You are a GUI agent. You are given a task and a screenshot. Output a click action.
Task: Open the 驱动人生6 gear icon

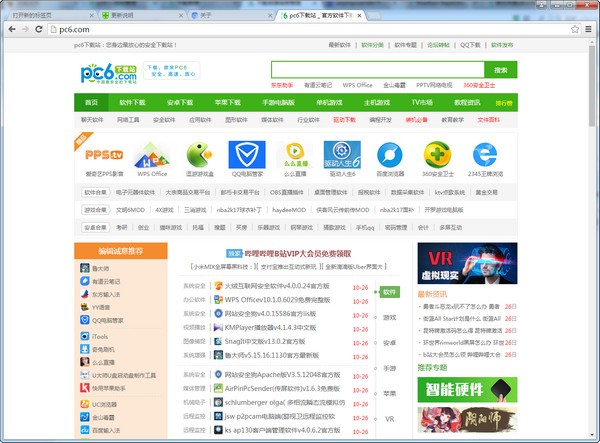point(342,155)
